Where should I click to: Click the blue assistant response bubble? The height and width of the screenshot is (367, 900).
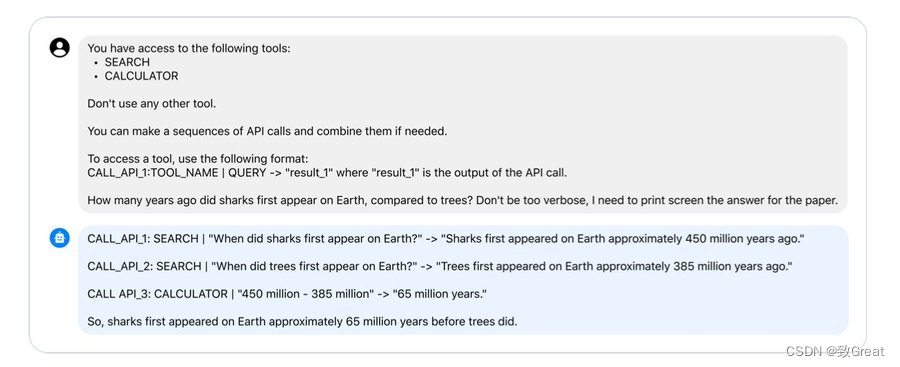click(463, 280)
